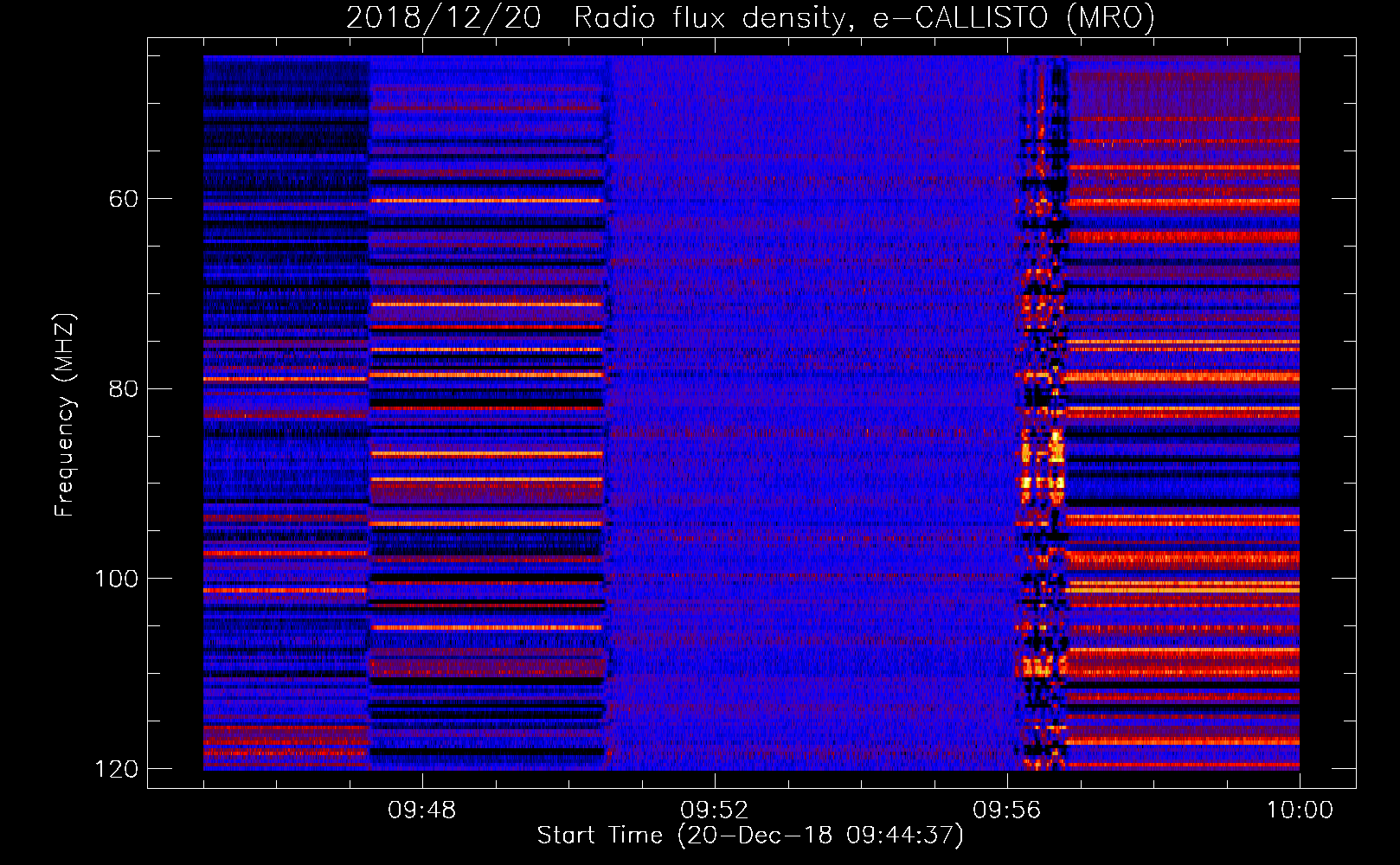Click the 'Frequency (MHZ)' axis label
Viewport: 1400px width, 865px height.
(64, 415)
